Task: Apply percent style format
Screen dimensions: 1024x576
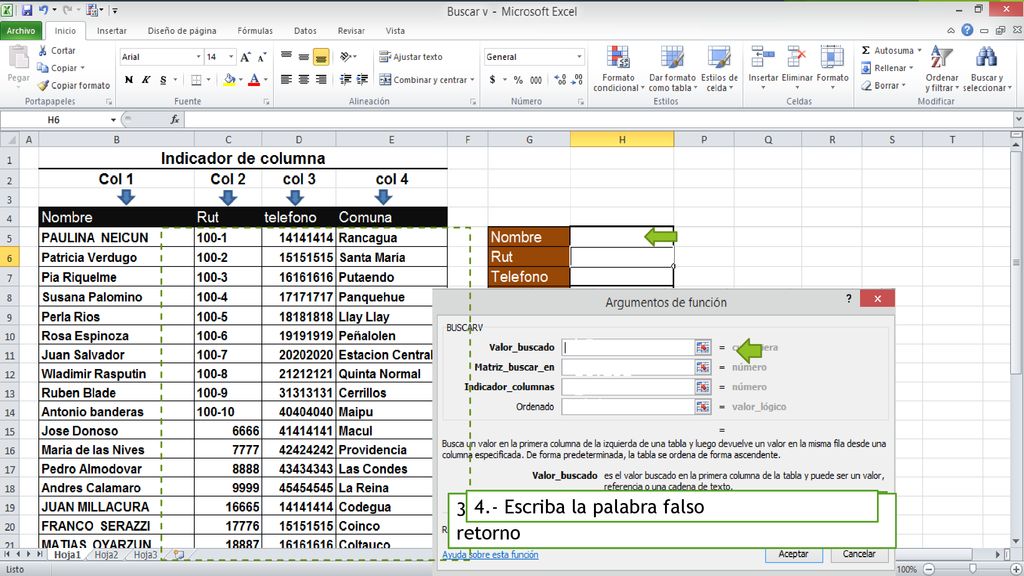Action: coord(518,80)
